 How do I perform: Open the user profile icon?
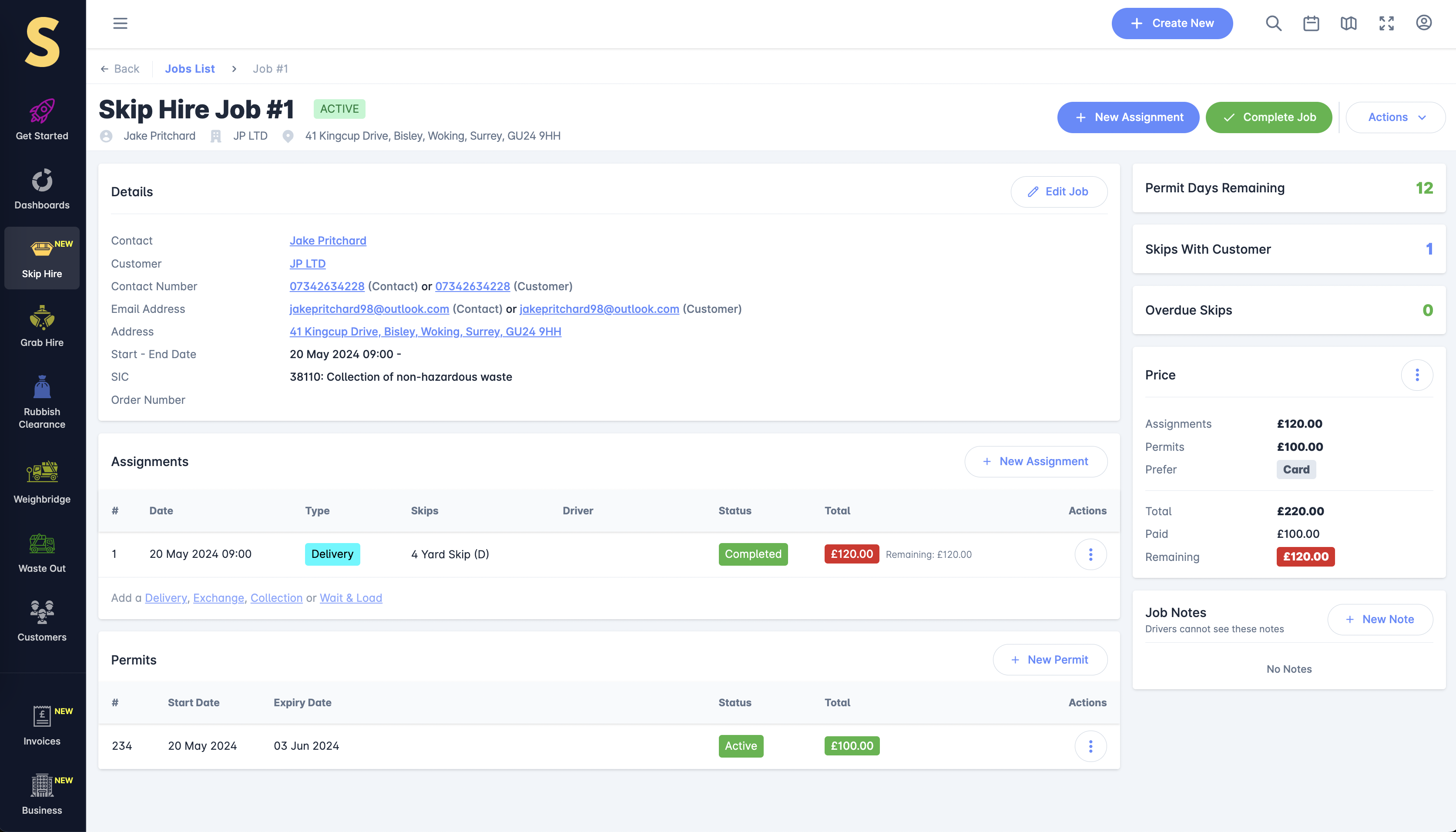(1423, 23)
